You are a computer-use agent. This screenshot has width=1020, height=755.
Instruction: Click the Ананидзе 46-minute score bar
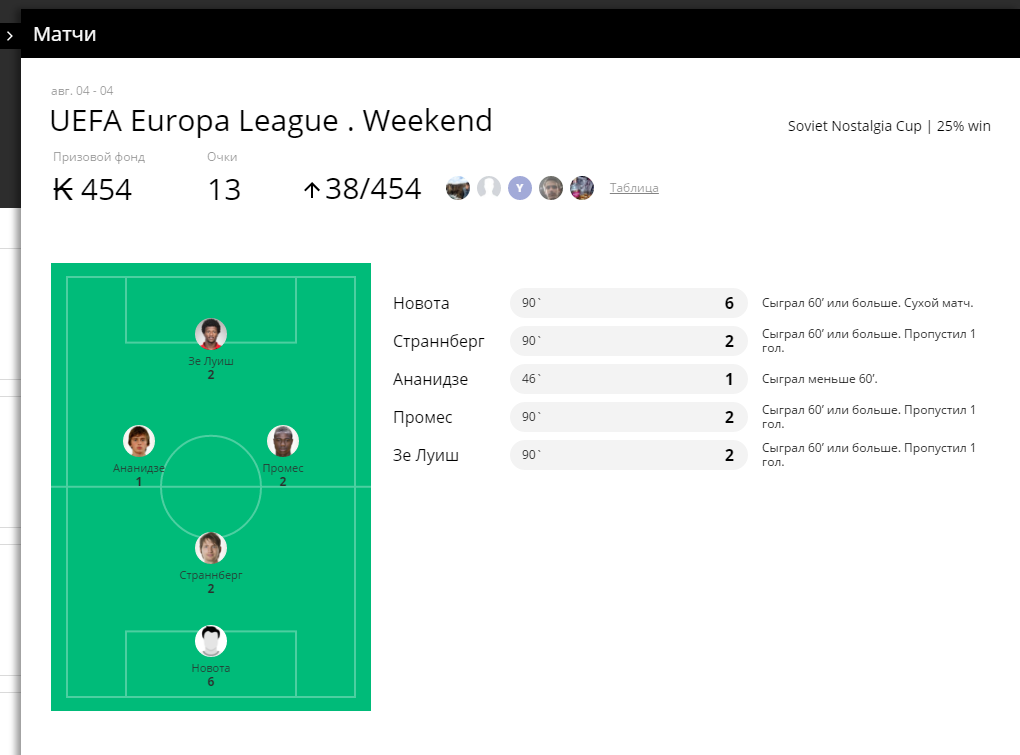coord(629,379)
